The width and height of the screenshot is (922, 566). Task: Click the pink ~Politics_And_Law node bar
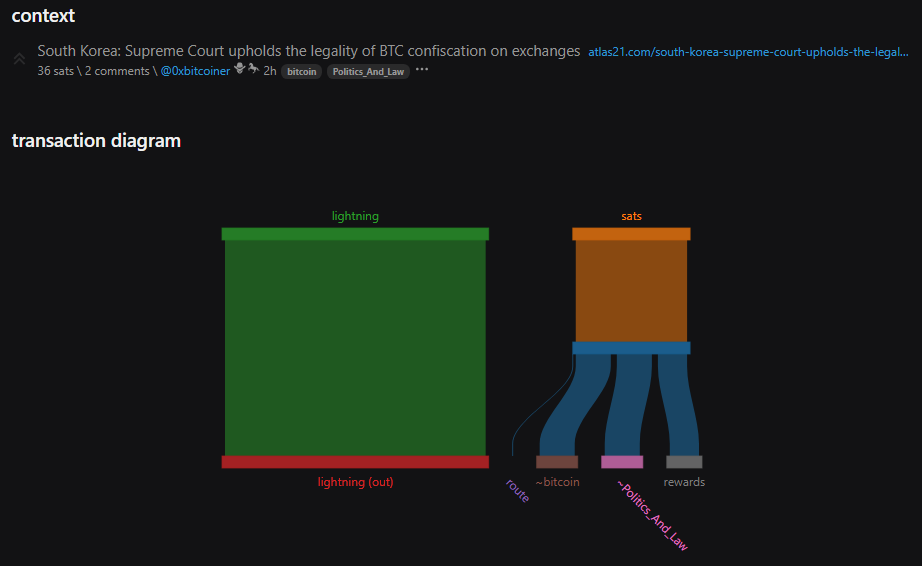tap(622, 462)
